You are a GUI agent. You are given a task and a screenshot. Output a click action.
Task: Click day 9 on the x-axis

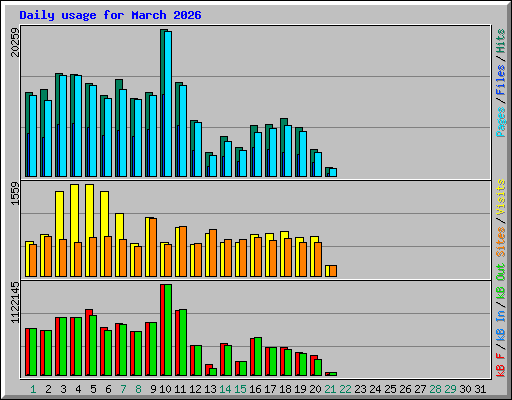pos(153,389)
